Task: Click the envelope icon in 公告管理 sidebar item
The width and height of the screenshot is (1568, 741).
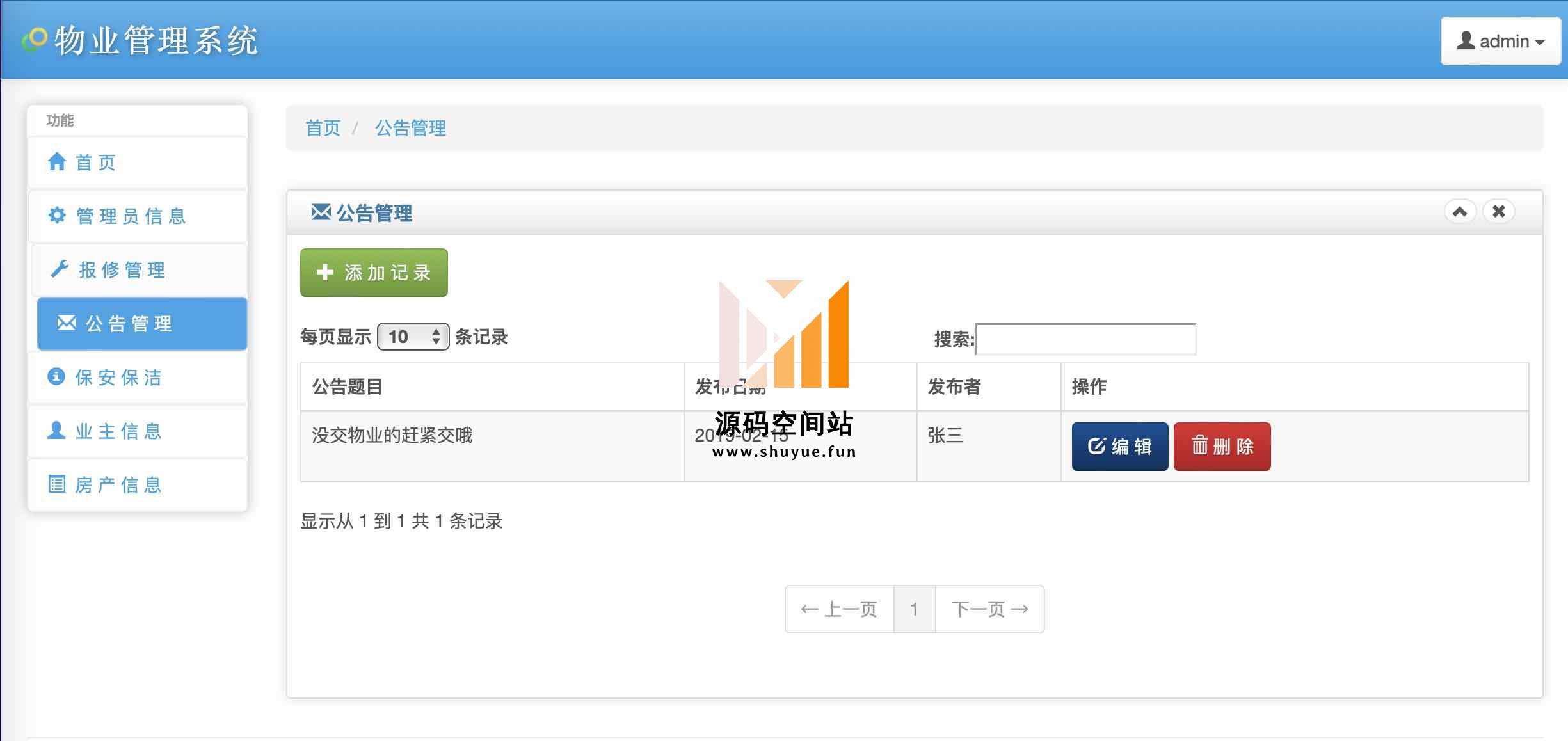Action: tap(67, 323)
